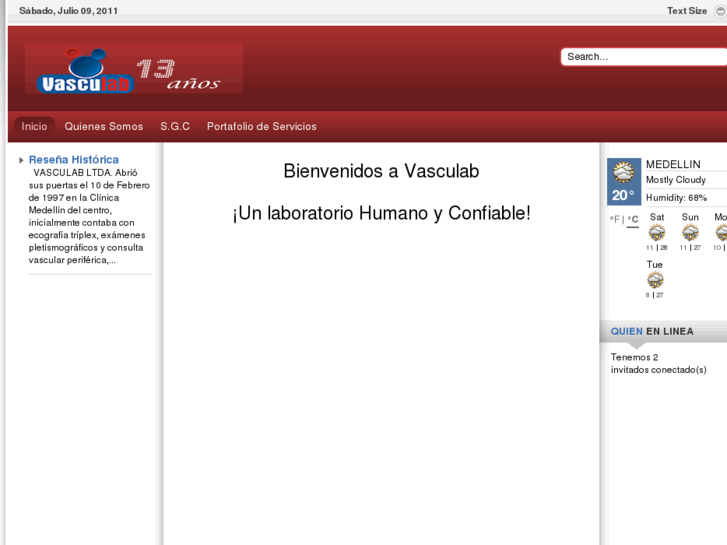Click the Bienvenidos a Vasculab heading
The width and height of the screenshot is (727, 545).
pyautogui.click(x=381, y=171)
